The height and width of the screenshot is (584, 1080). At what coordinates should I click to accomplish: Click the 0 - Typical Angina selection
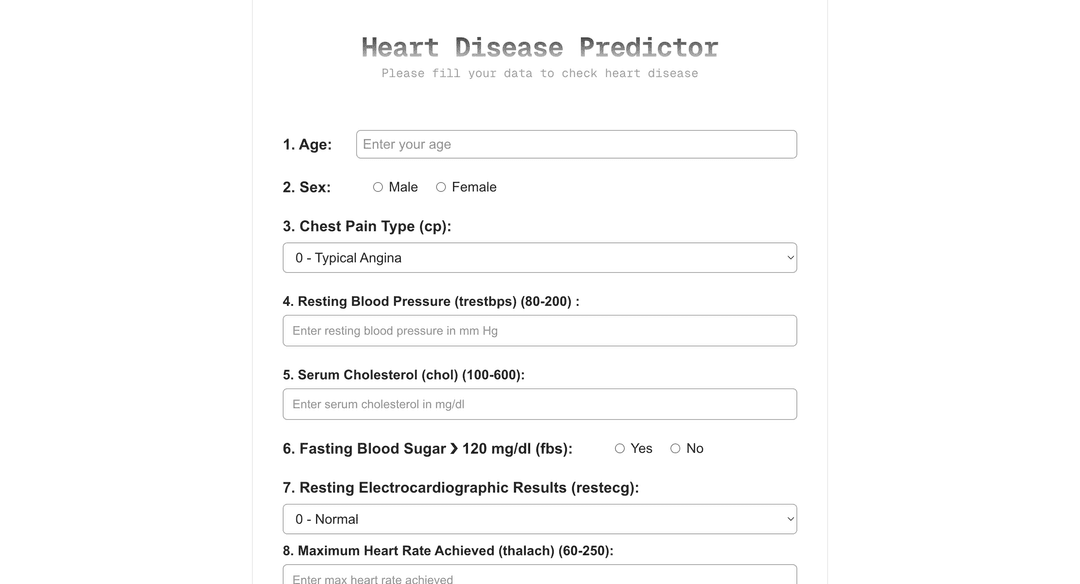348,257
